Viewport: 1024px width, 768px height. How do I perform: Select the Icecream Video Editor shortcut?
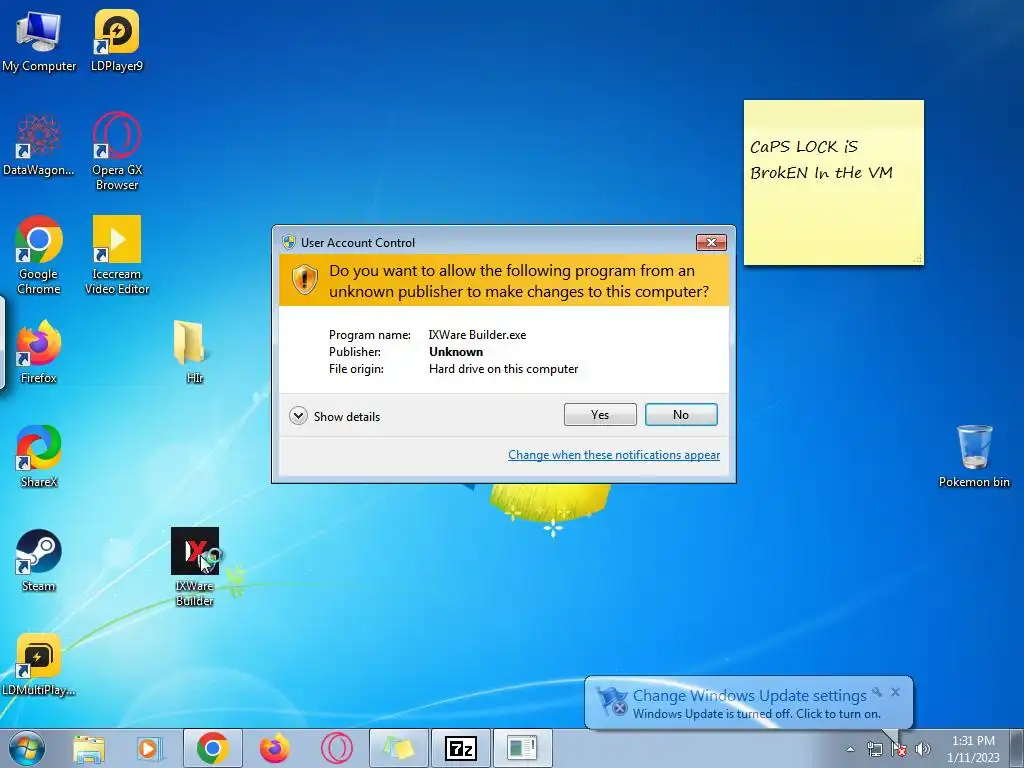[117, 255]
